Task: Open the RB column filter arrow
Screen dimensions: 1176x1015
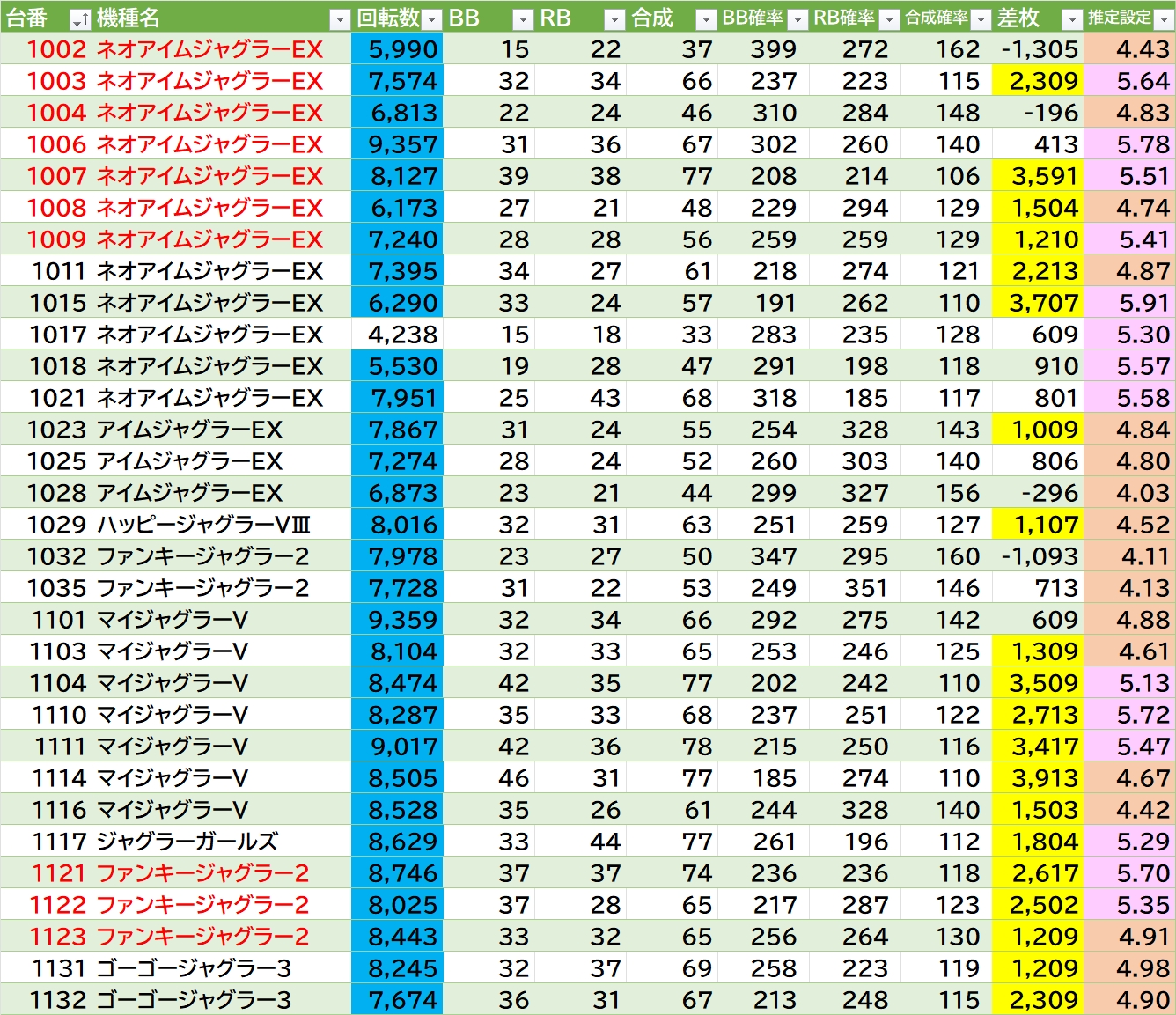Action: 614,18
